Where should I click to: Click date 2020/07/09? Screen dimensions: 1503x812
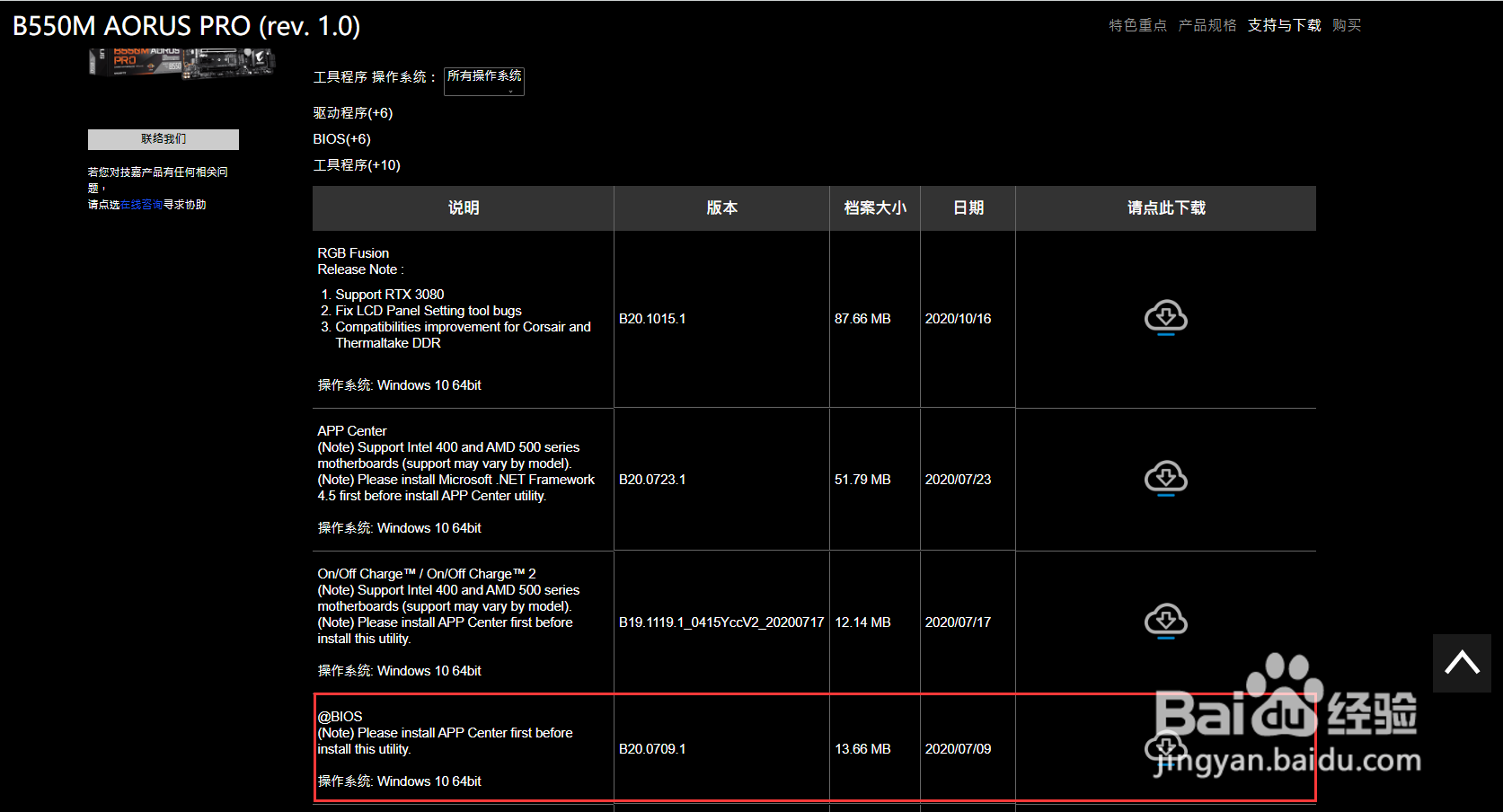958,749
